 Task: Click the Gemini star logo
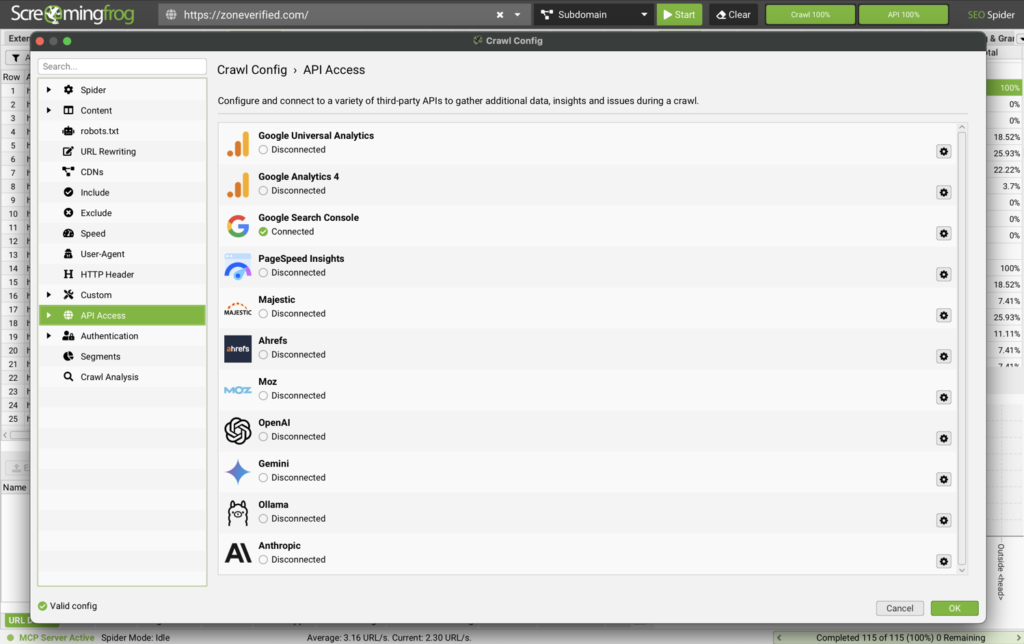pos(238,472)
